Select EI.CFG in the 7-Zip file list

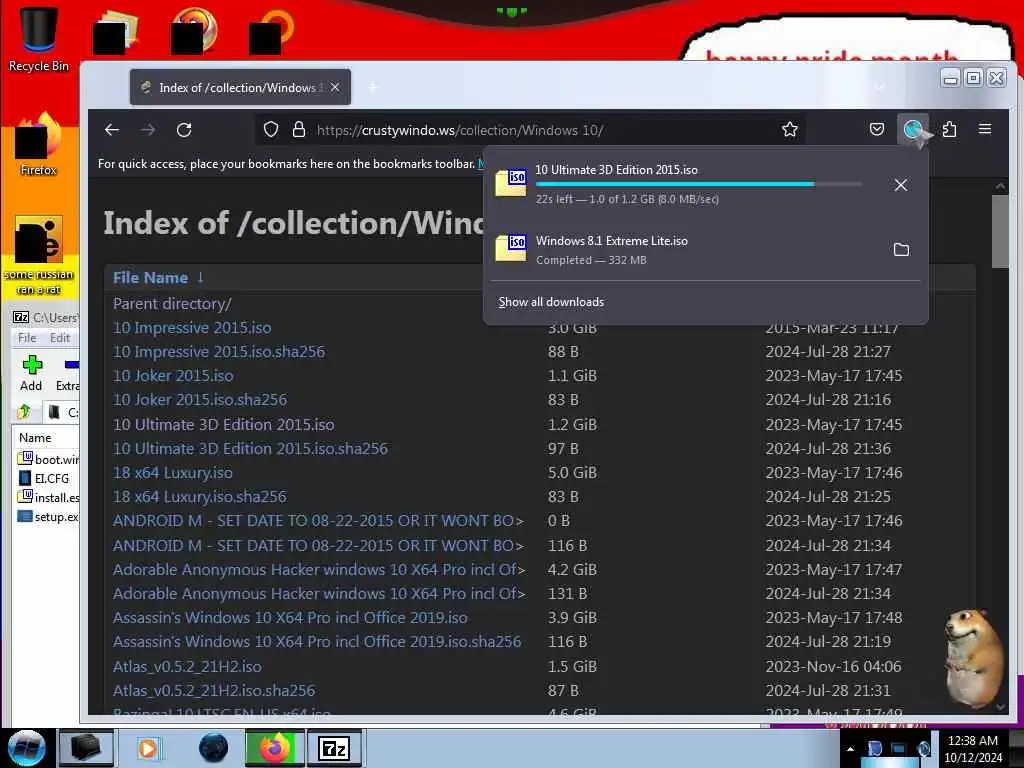44,479
